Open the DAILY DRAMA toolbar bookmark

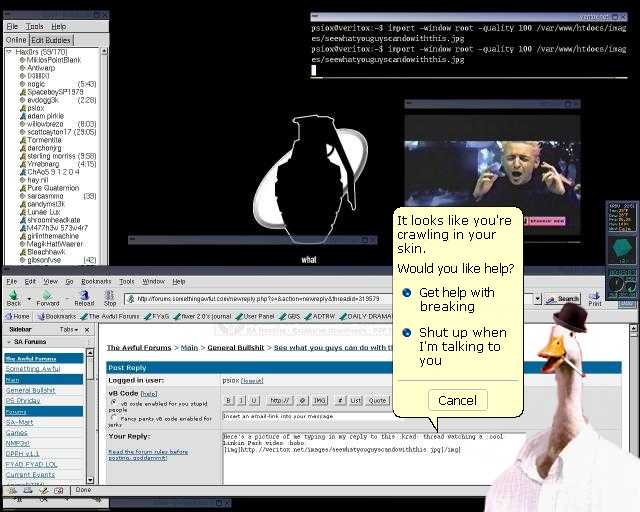366,316
